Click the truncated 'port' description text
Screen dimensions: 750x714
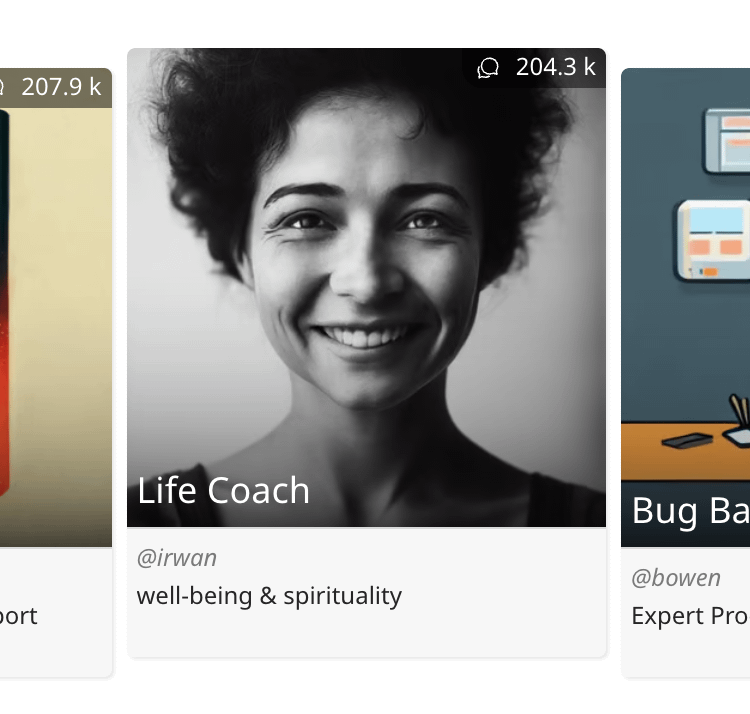click(19, 616)
